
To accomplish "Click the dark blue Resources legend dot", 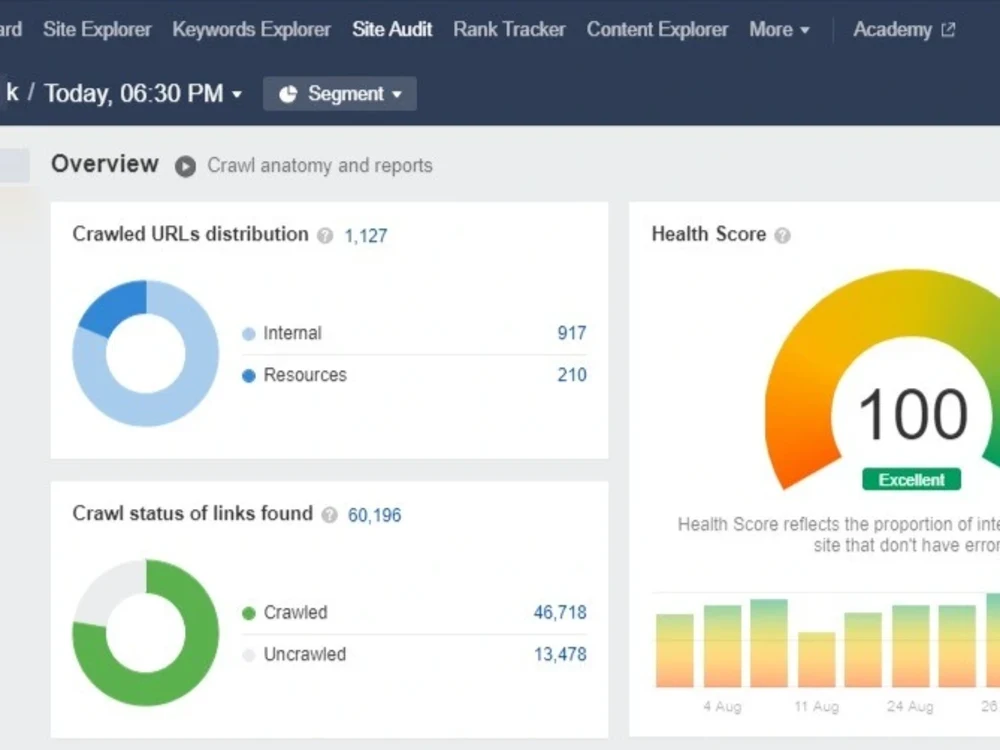I will [x=249, y=376].
